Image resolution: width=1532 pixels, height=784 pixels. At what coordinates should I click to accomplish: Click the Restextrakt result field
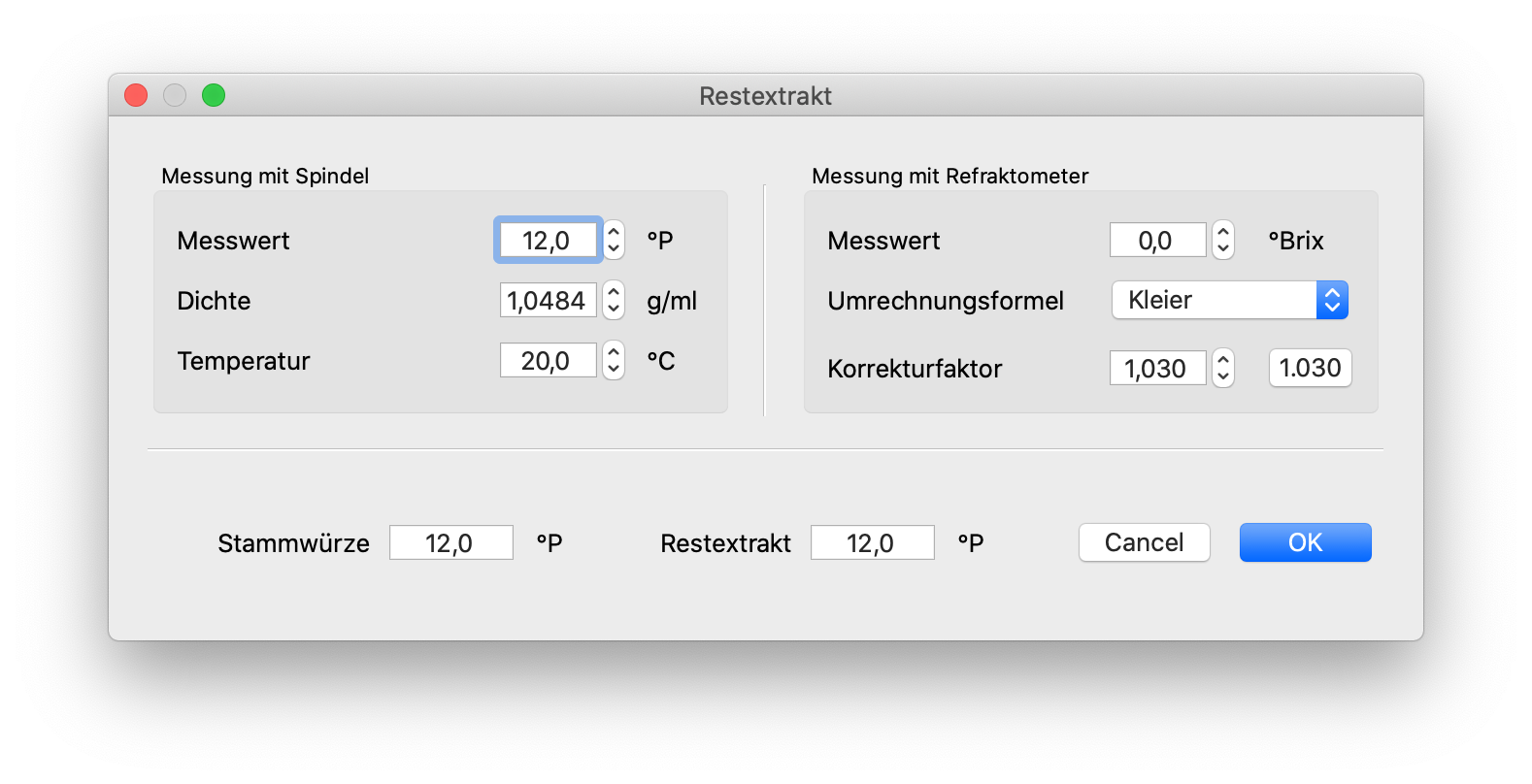point(872,543)
